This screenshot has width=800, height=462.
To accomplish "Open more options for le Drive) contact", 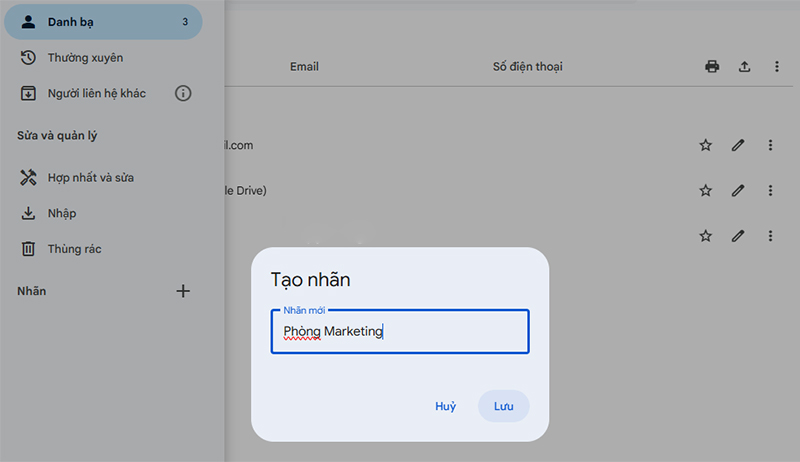I will (770, 191).
